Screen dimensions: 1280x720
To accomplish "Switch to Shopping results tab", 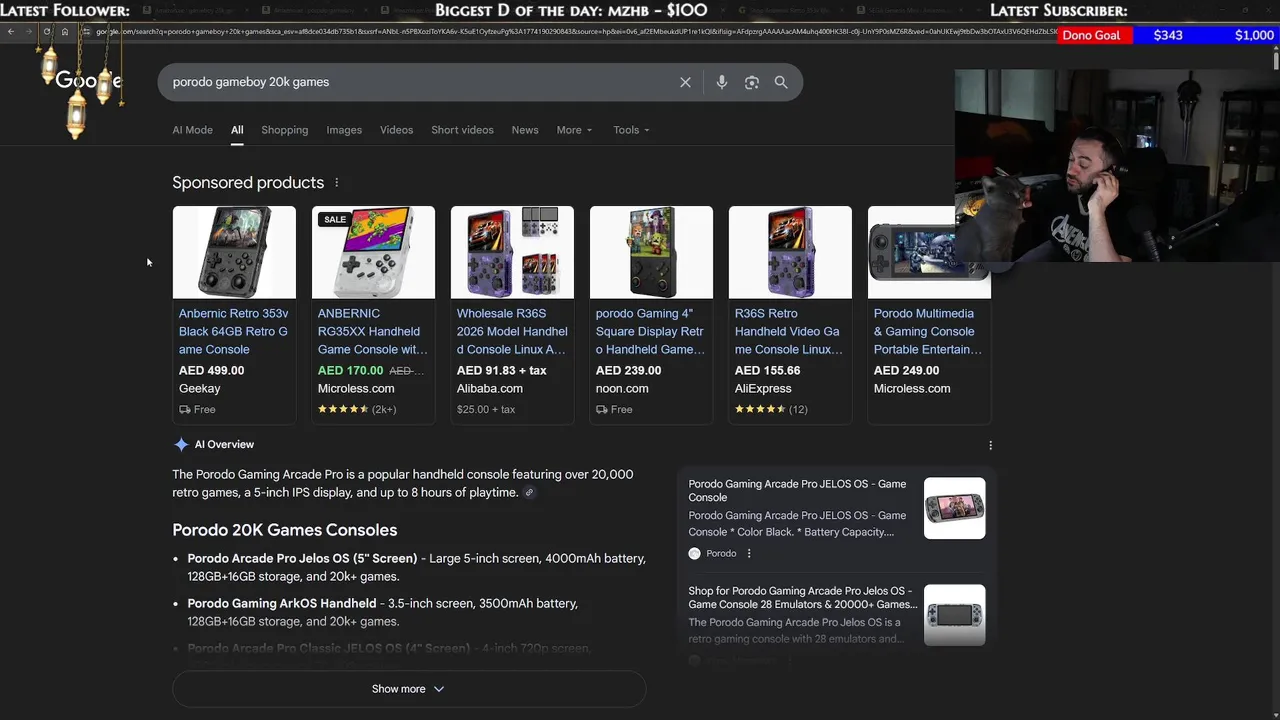I will 285,130.
